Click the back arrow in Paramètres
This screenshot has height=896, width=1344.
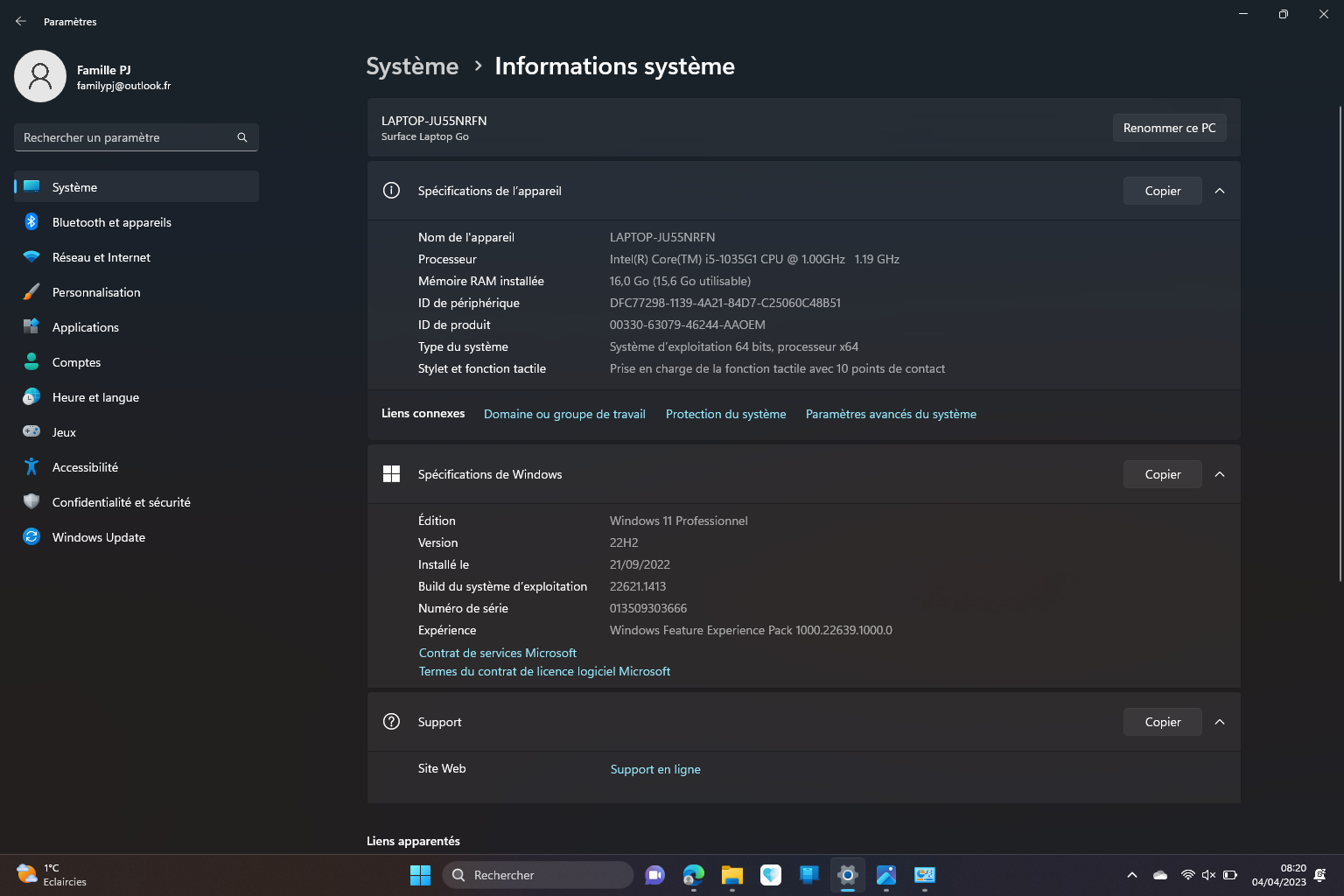point(21,21)
